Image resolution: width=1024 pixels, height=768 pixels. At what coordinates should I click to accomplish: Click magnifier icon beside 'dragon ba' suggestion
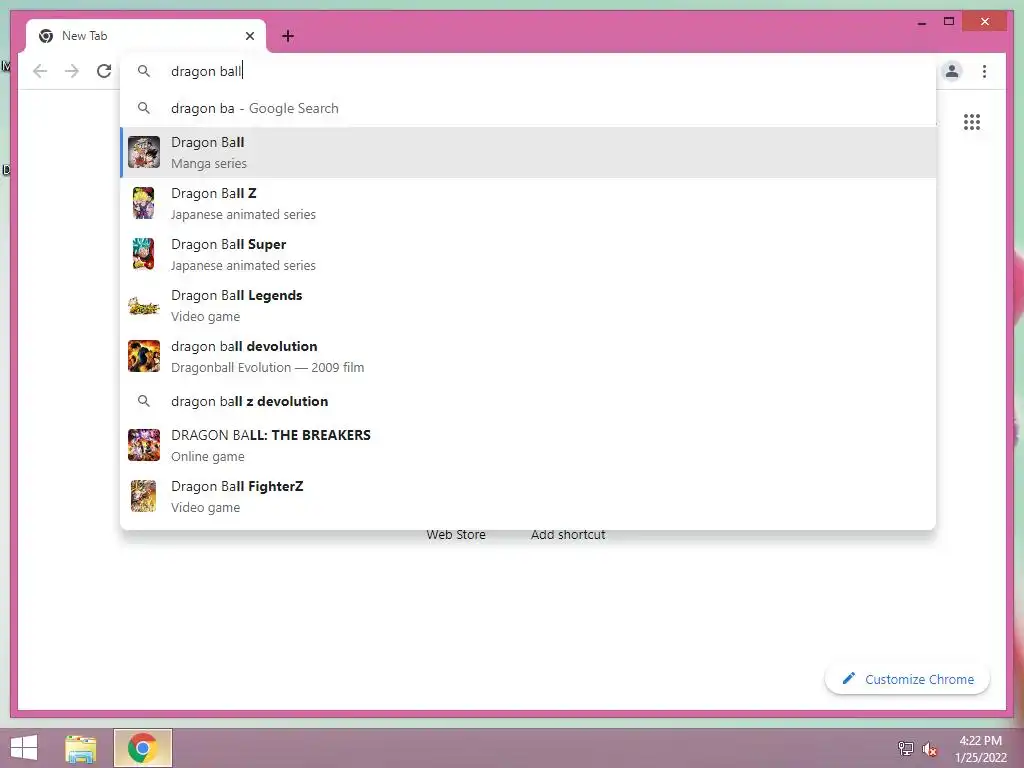144,108
